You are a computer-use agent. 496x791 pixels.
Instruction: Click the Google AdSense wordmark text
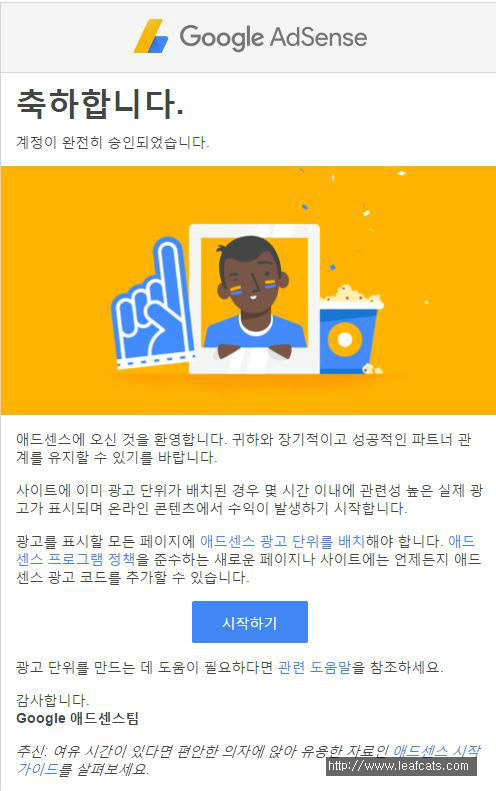point(273,37)
